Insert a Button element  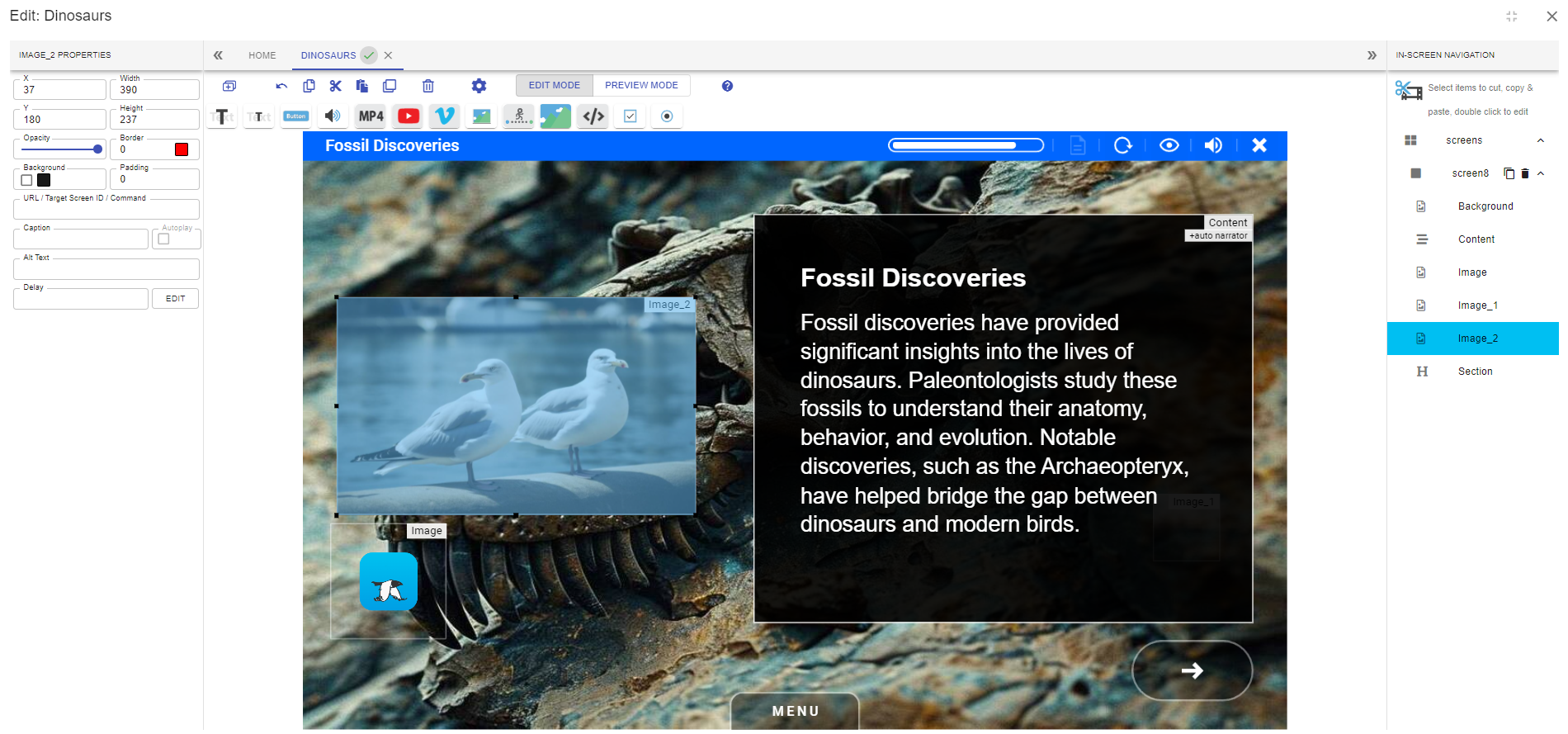point(296,116)
